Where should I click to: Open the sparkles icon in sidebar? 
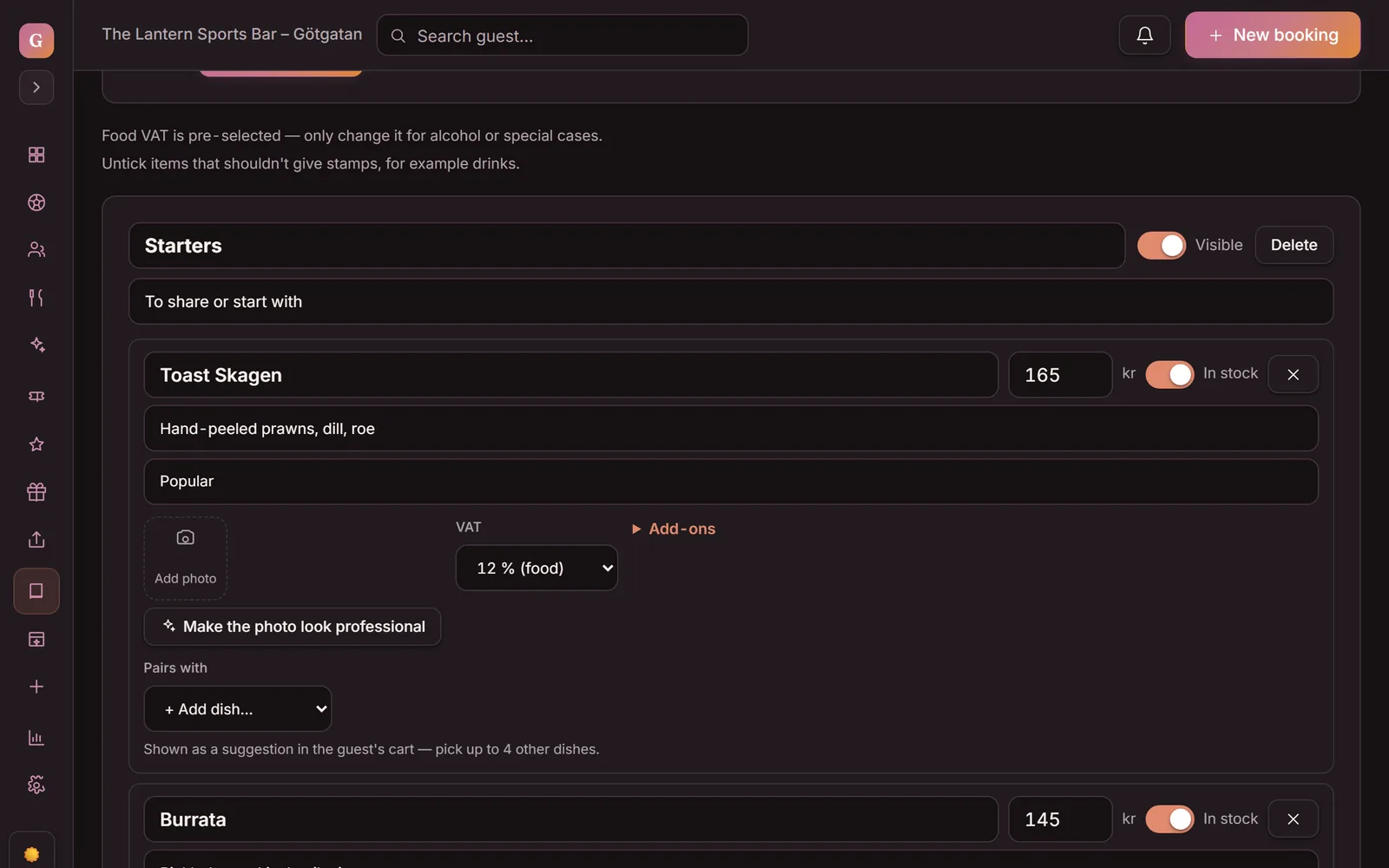36,345
